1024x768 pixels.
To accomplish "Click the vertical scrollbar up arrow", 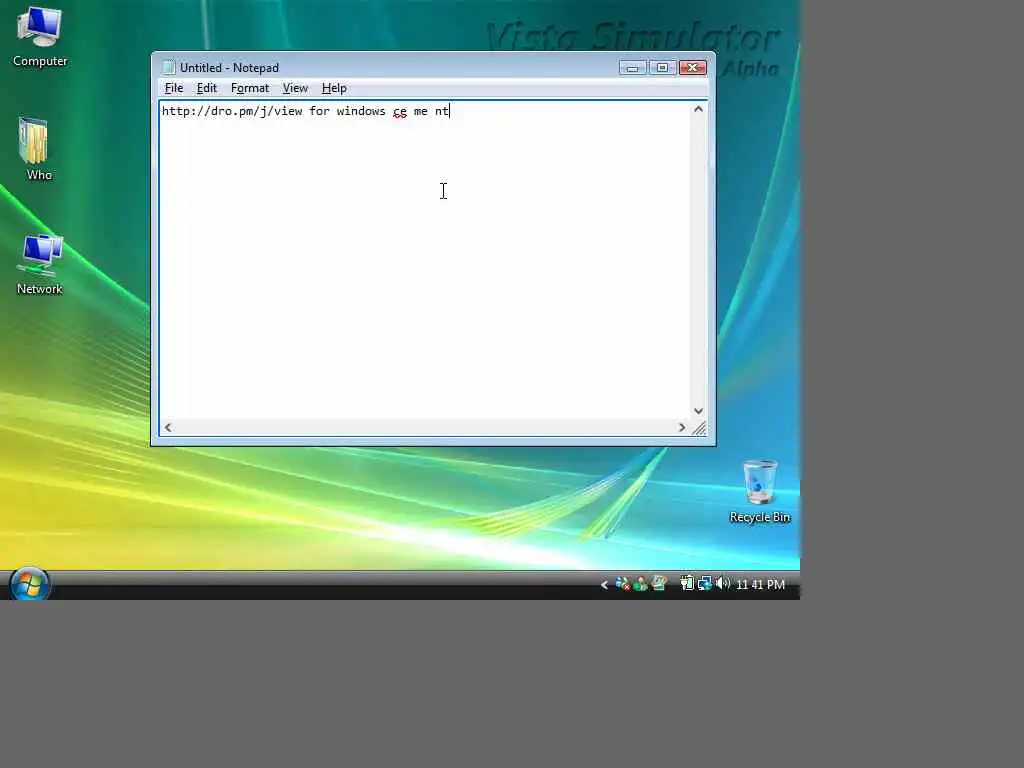I will click(698, 109).
